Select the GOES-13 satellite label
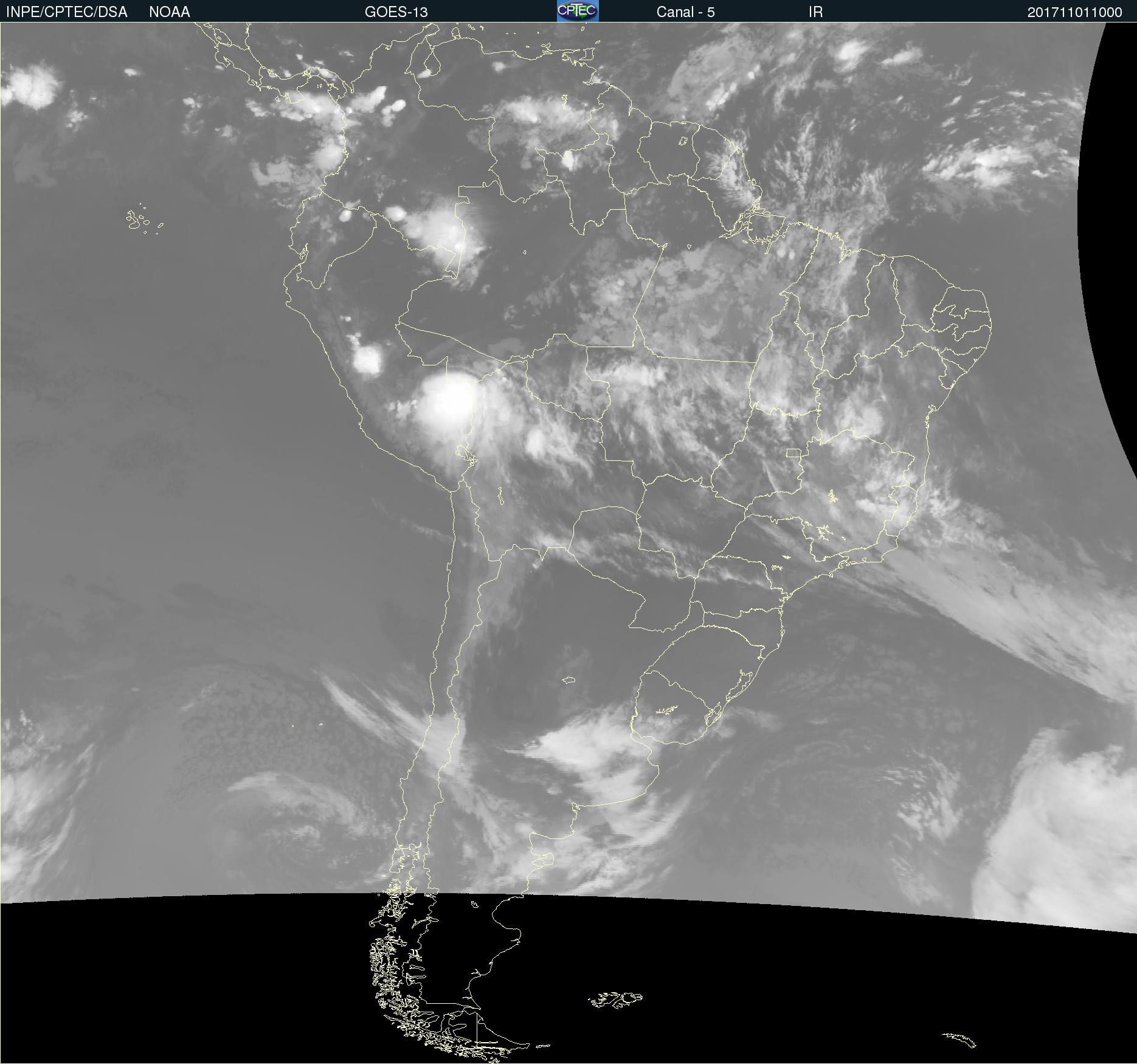Image resolution: width=1137 pixels, height=1064 pixels. [x=396, y=12]
